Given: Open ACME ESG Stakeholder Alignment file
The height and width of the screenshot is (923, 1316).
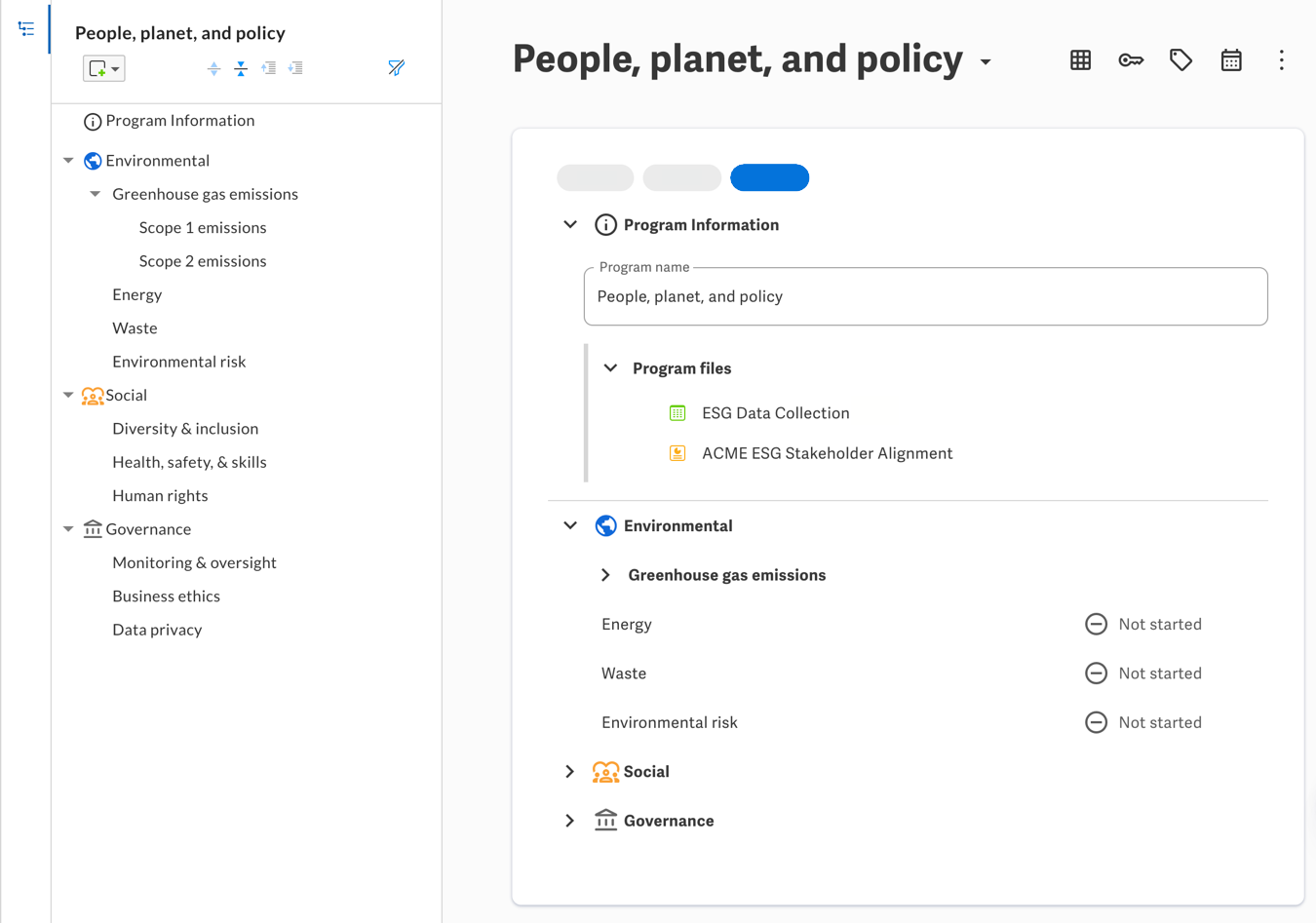Looking at the screenshot, I should (827, 453).
